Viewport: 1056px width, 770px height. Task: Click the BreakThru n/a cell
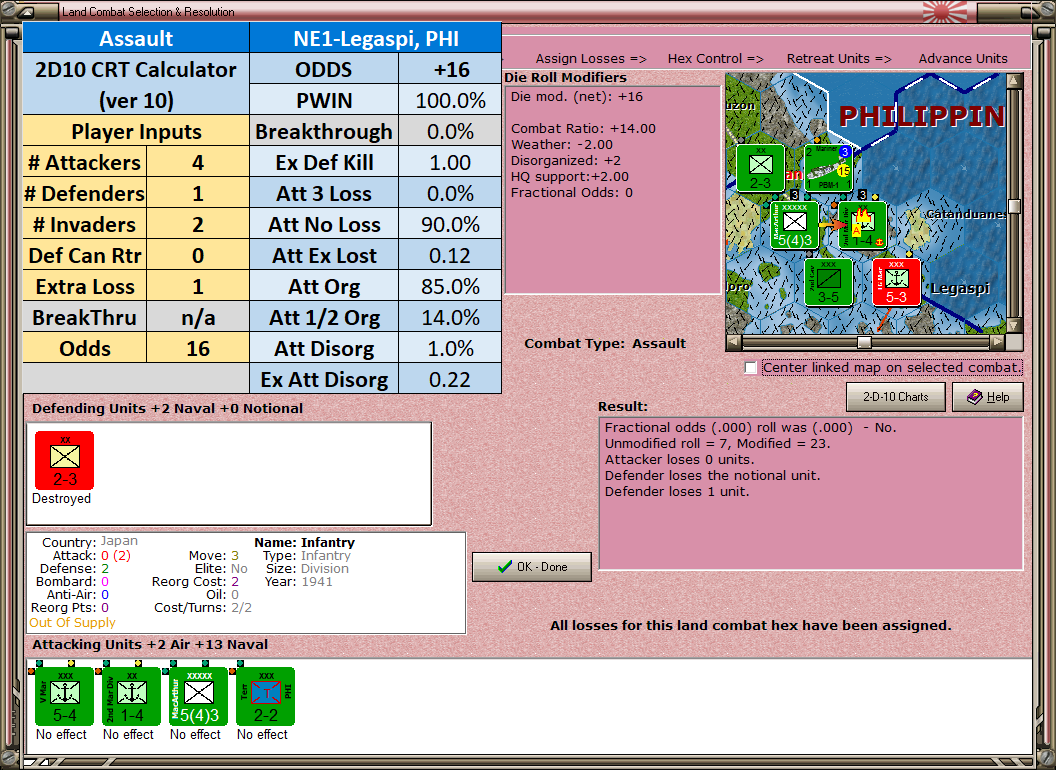[x=197, y=317]
